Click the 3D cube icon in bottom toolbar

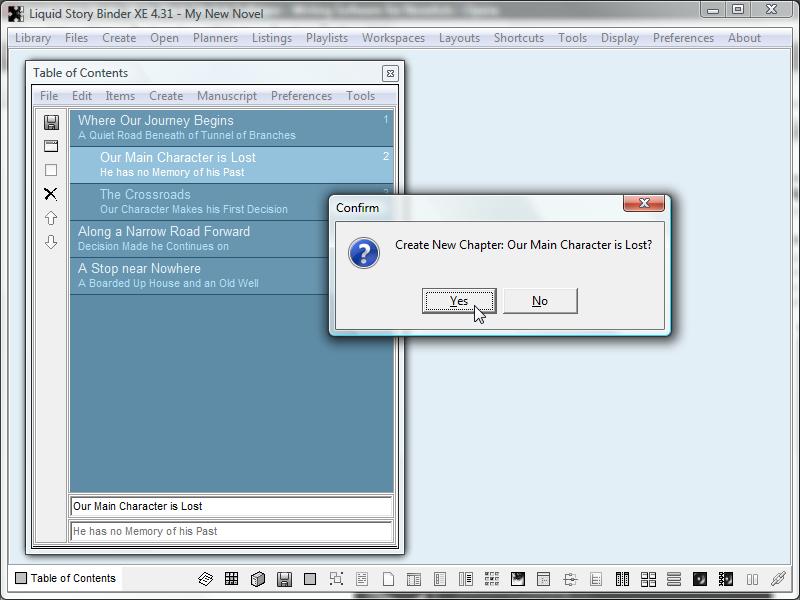[x=257, y=579]
